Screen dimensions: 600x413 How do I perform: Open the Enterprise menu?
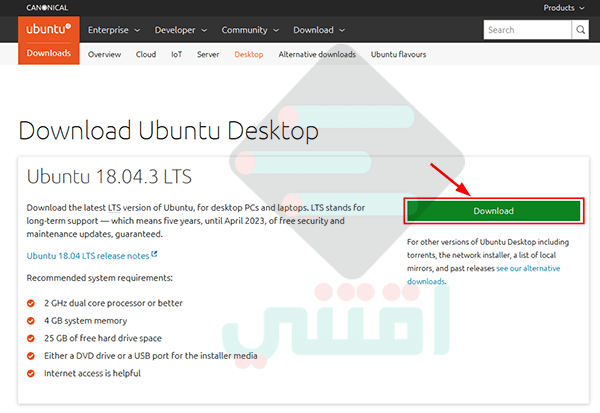114,30
